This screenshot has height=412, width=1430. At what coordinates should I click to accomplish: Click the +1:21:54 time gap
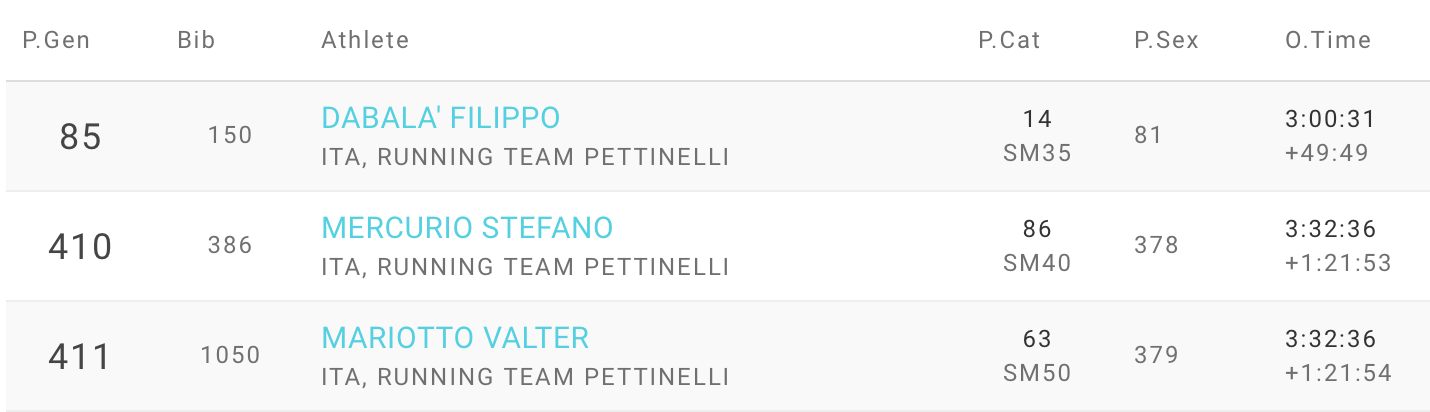1338,374
